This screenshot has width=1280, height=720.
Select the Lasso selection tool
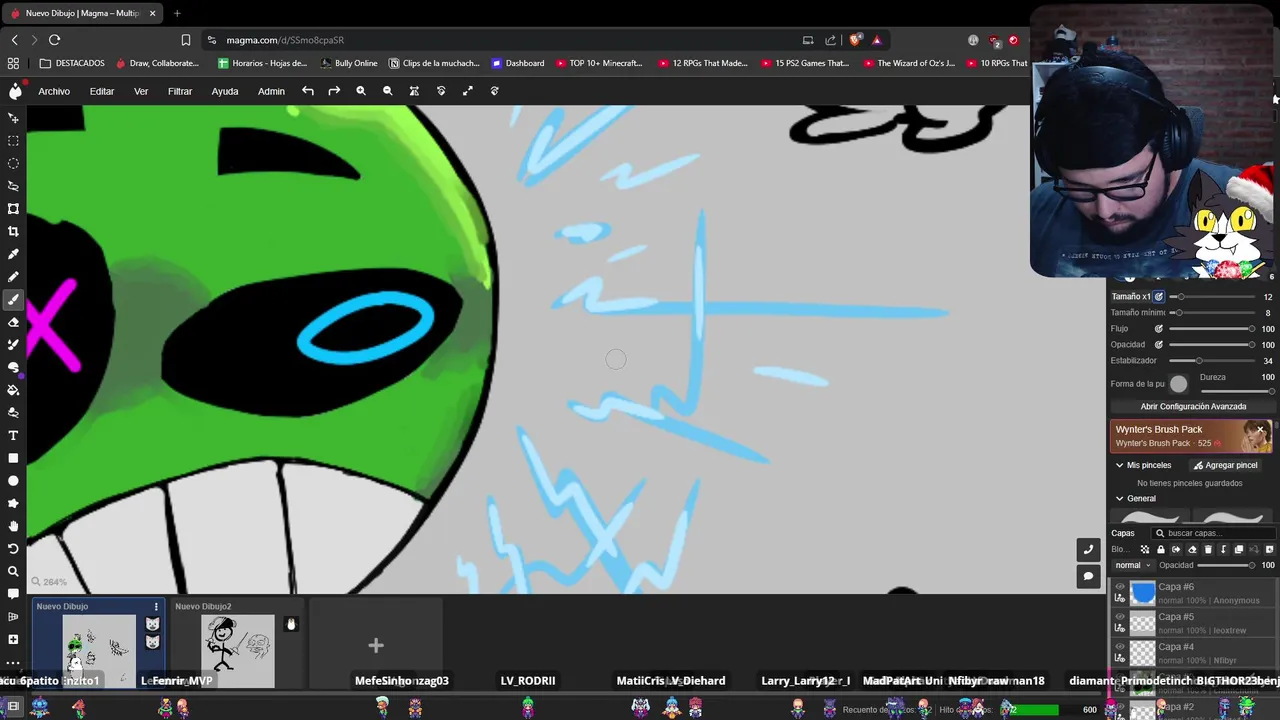[13, 186]
